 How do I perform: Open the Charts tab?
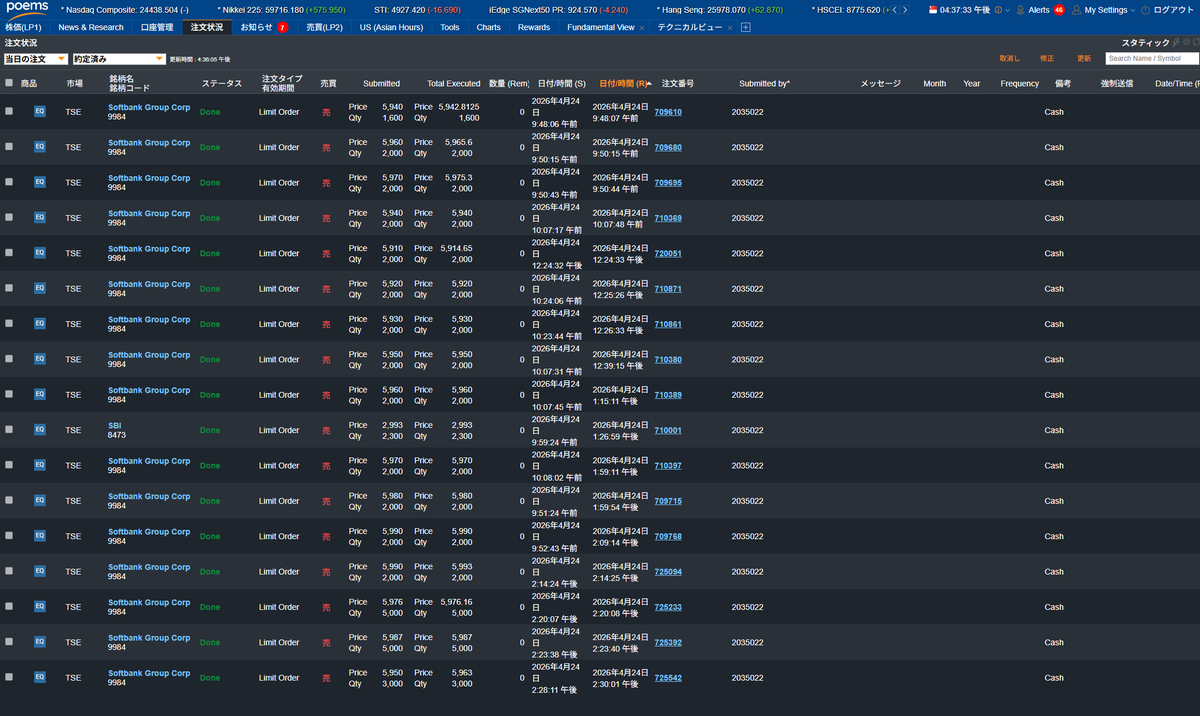coord(489,27)
